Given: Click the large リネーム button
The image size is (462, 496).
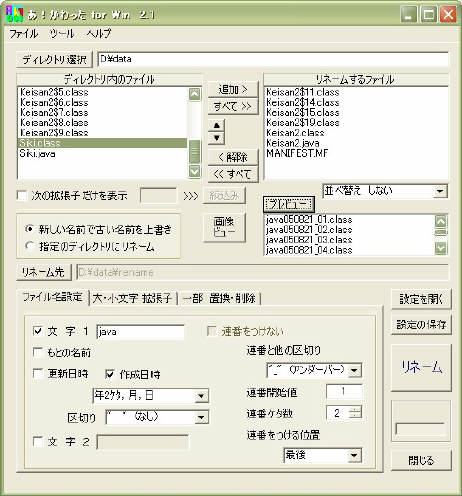Looking at the screenshot, I should (421, 367).
